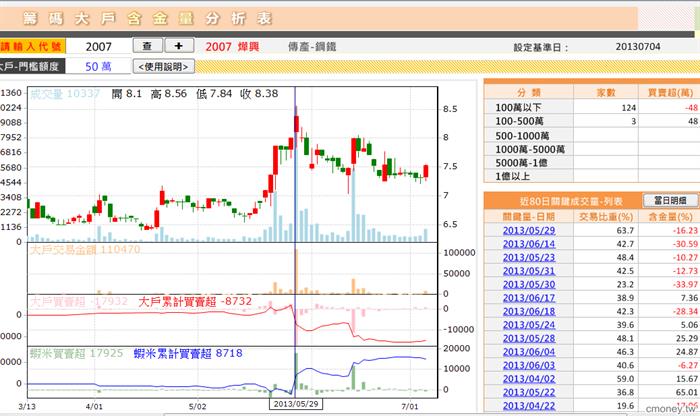Open the 2013/05/23 date link
Screen dimensions: 700x416
click(529, 258)
